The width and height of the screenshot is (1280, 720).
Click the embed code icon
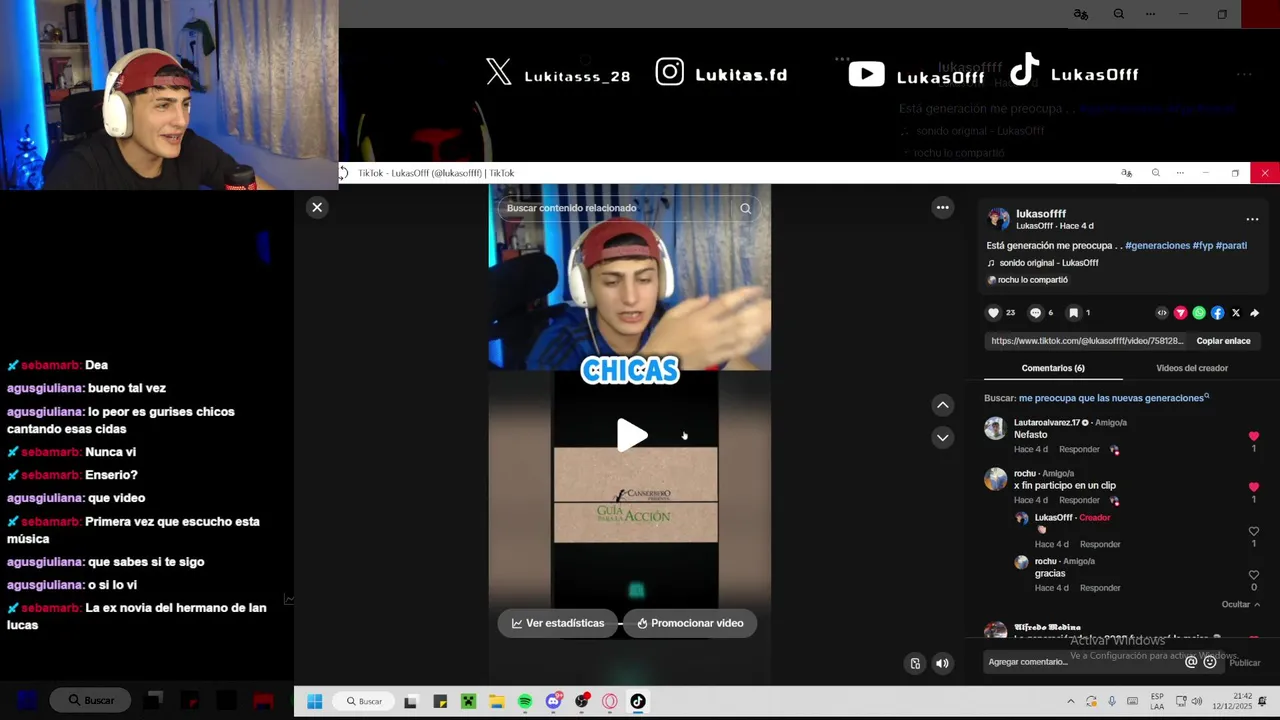coord(1161,313)
